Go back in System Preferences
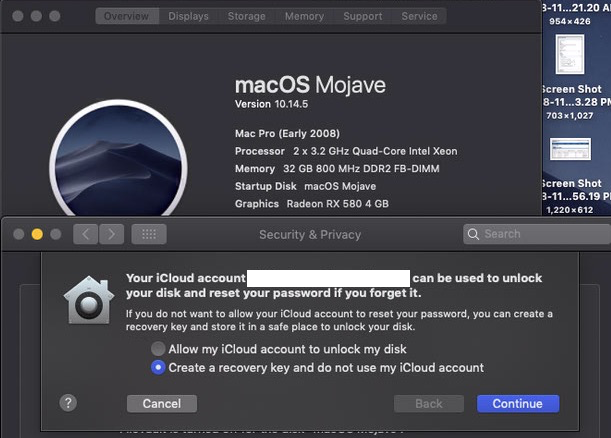 point(85,234)
